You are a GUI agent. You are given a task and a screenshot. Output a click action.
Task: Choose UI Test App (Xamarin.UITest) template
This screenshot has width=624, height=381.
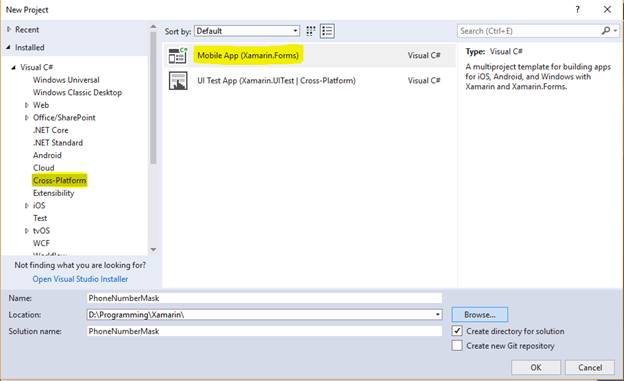click(x=310, y=80)
